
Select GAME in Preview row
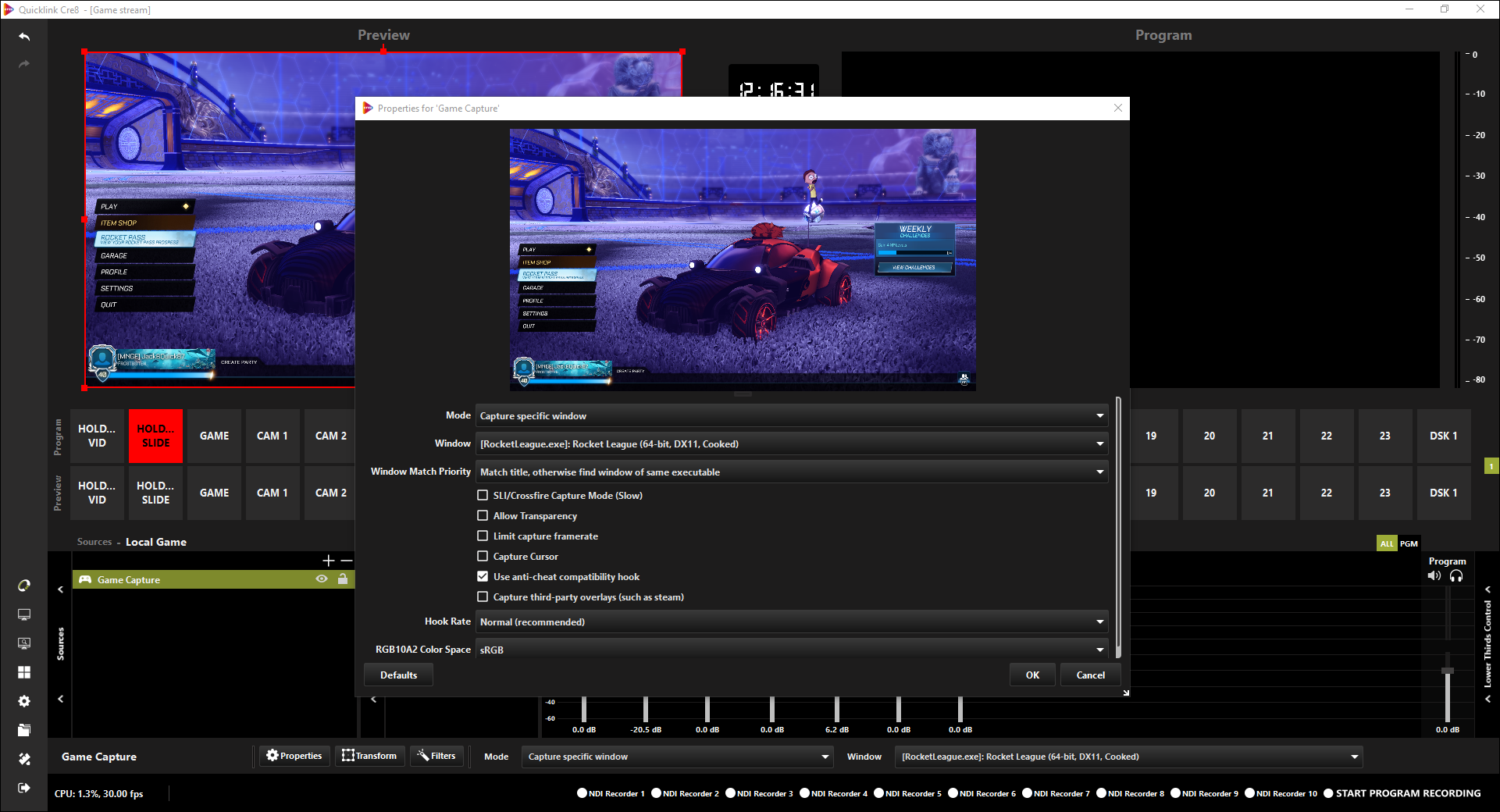point(214,493)
